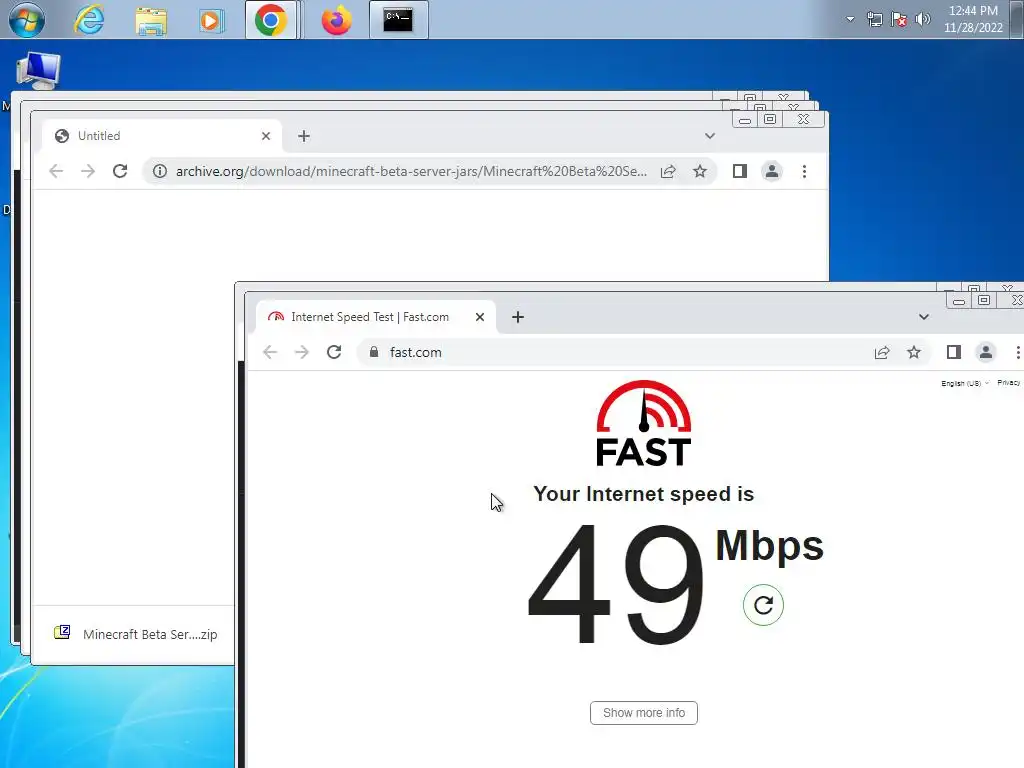Launch Internet Explorer from the taskbar
Image resolution: width=1024 pixels, height=768 pixels.
pyautogui.click(x=89, y=20)
